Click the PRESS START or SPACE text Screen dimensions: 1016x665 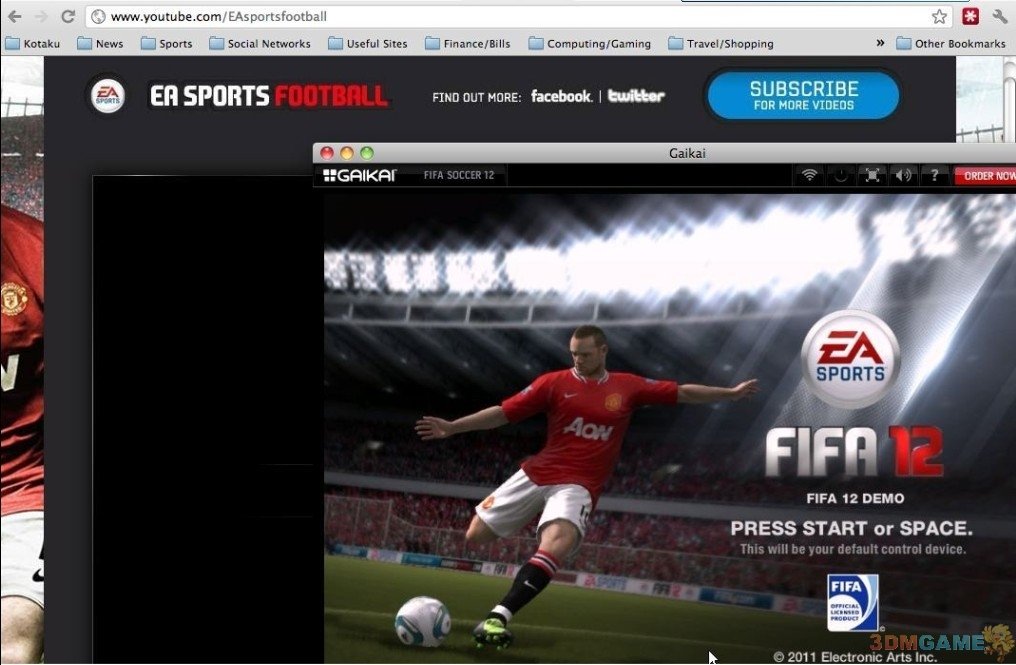click(851, 528)
